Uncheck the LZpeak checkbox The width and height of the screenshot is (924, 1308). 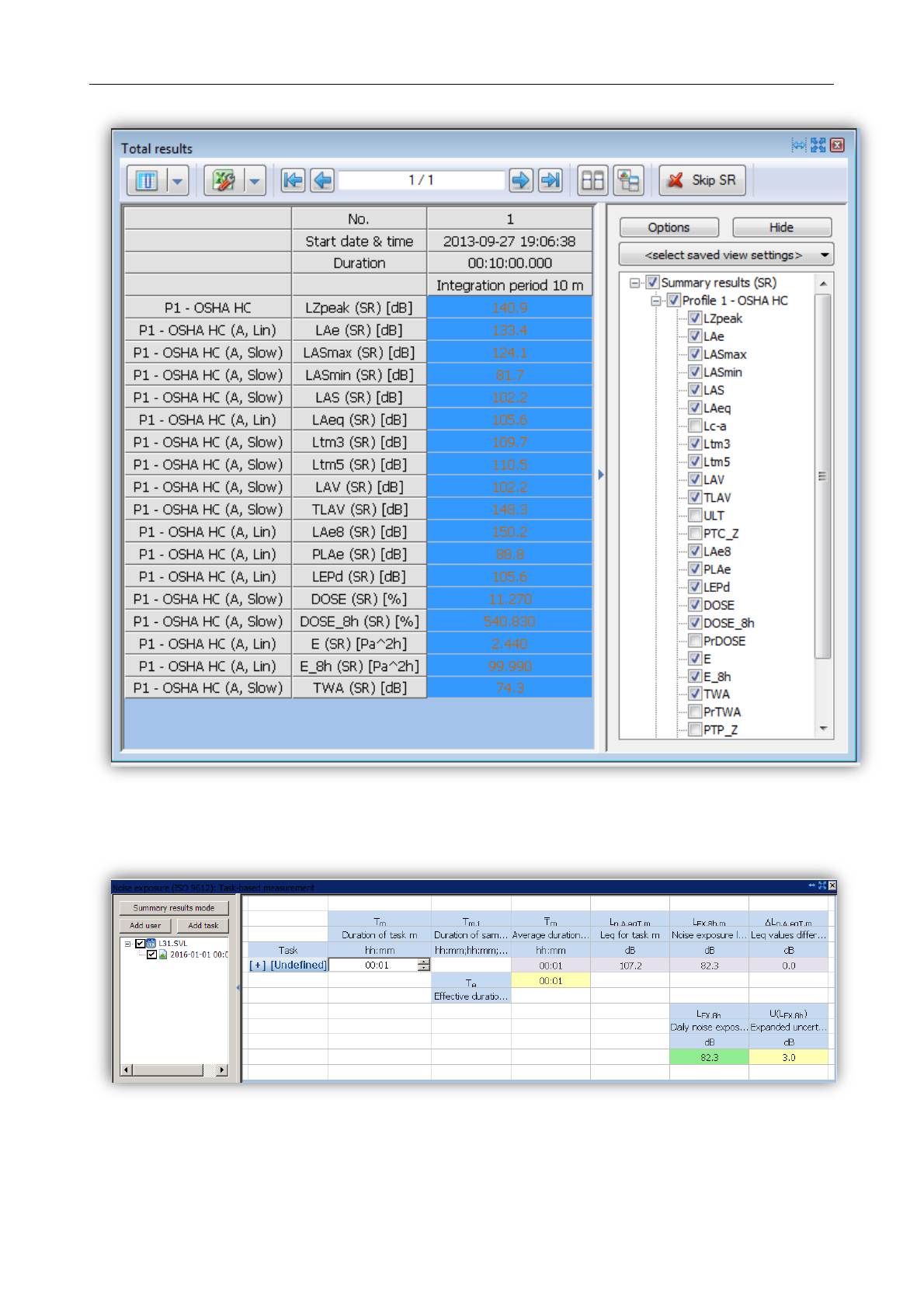(695, 318)
